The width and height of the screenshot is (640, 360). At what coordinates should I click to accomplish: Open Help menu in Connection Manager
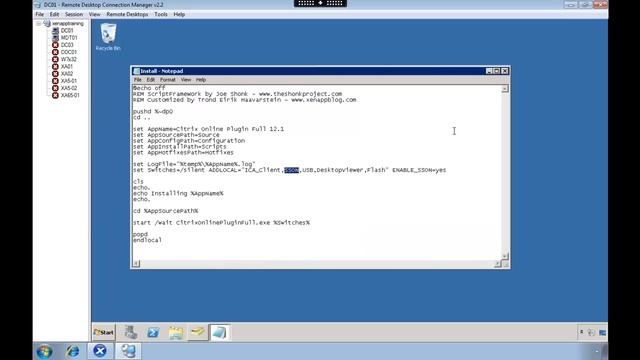click(x=179, y=14)
